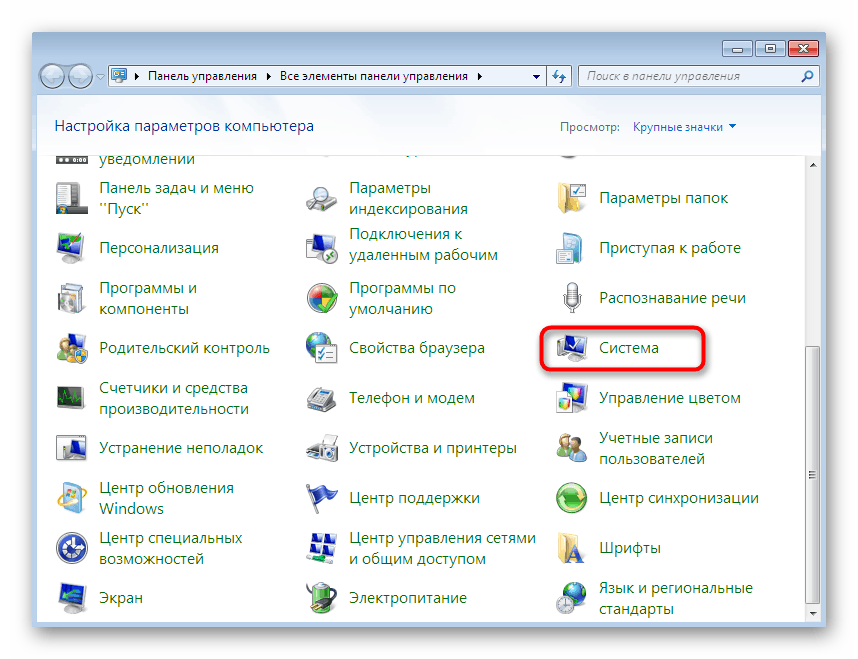858x659 pixels.
Task: Open the Устранение неполадок link
Action: click(181, 448)
